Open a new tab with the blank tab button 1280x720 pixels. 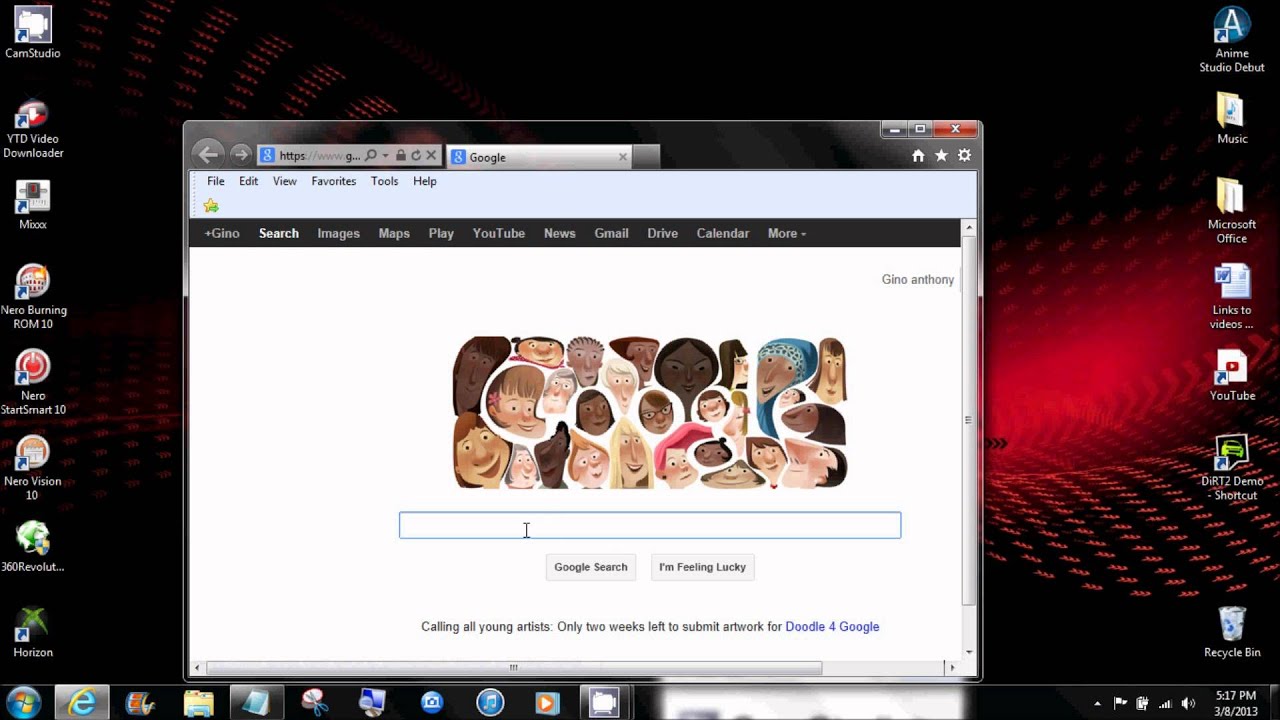point(647,157)
